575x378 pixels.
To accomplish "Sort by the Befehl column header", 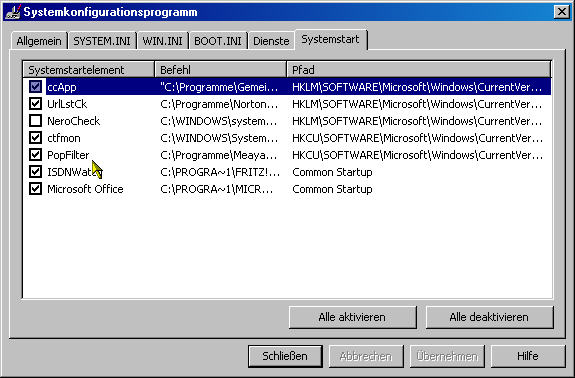I will click(x=220, y=70).
